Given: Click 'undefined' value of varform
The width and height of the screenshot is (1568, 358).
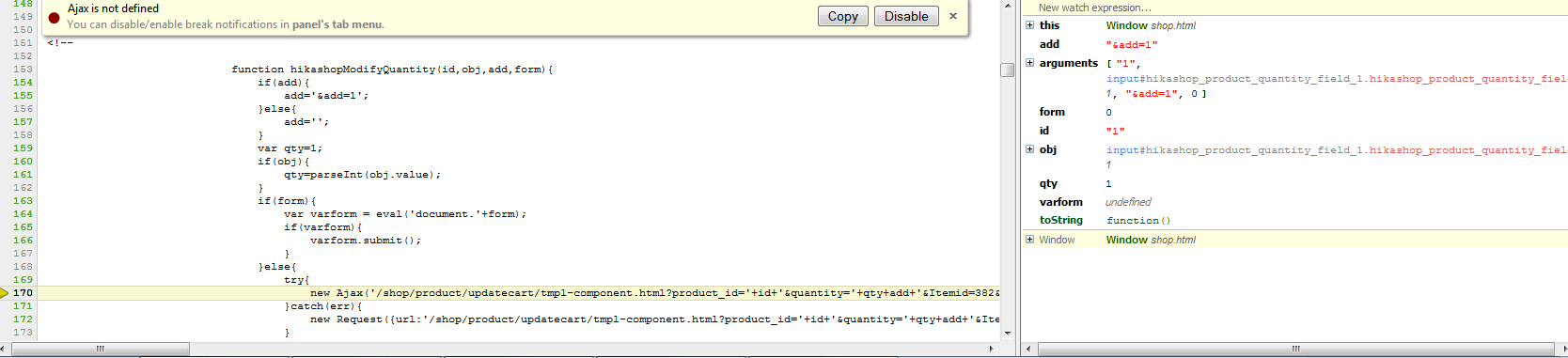Looking at the screenshot, I should pyautogui.click(x=1128, y=202).
